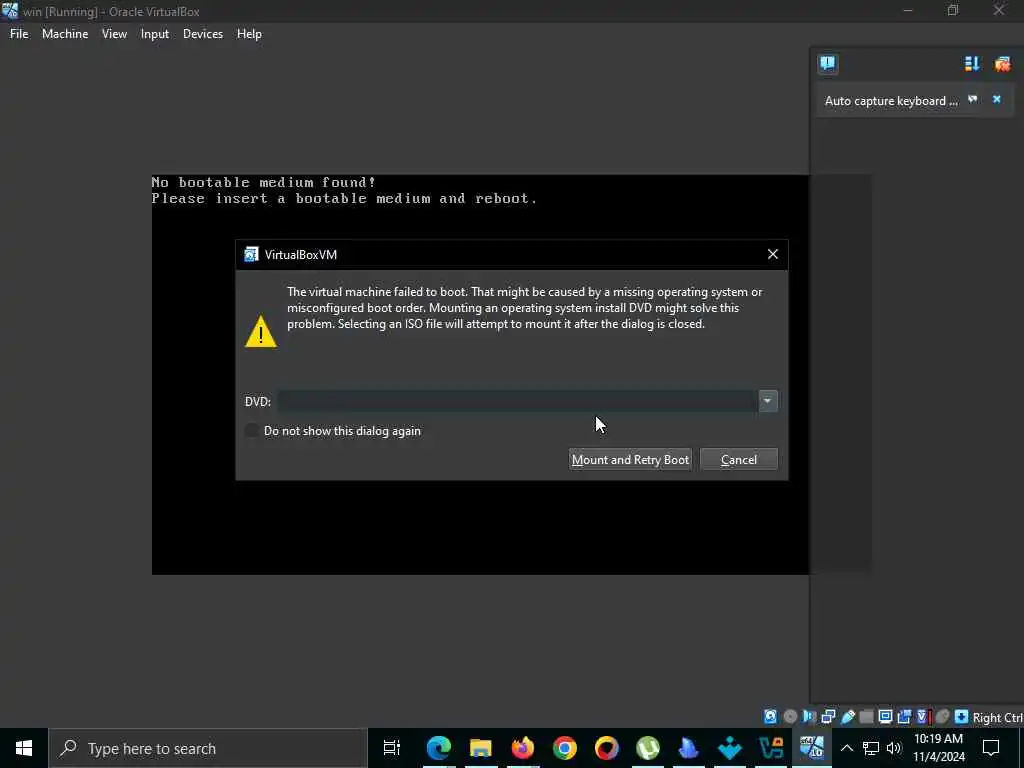1024x768 pixels.
Task: Open File Explorer from taskbar
Action: (x=481, y=748)
